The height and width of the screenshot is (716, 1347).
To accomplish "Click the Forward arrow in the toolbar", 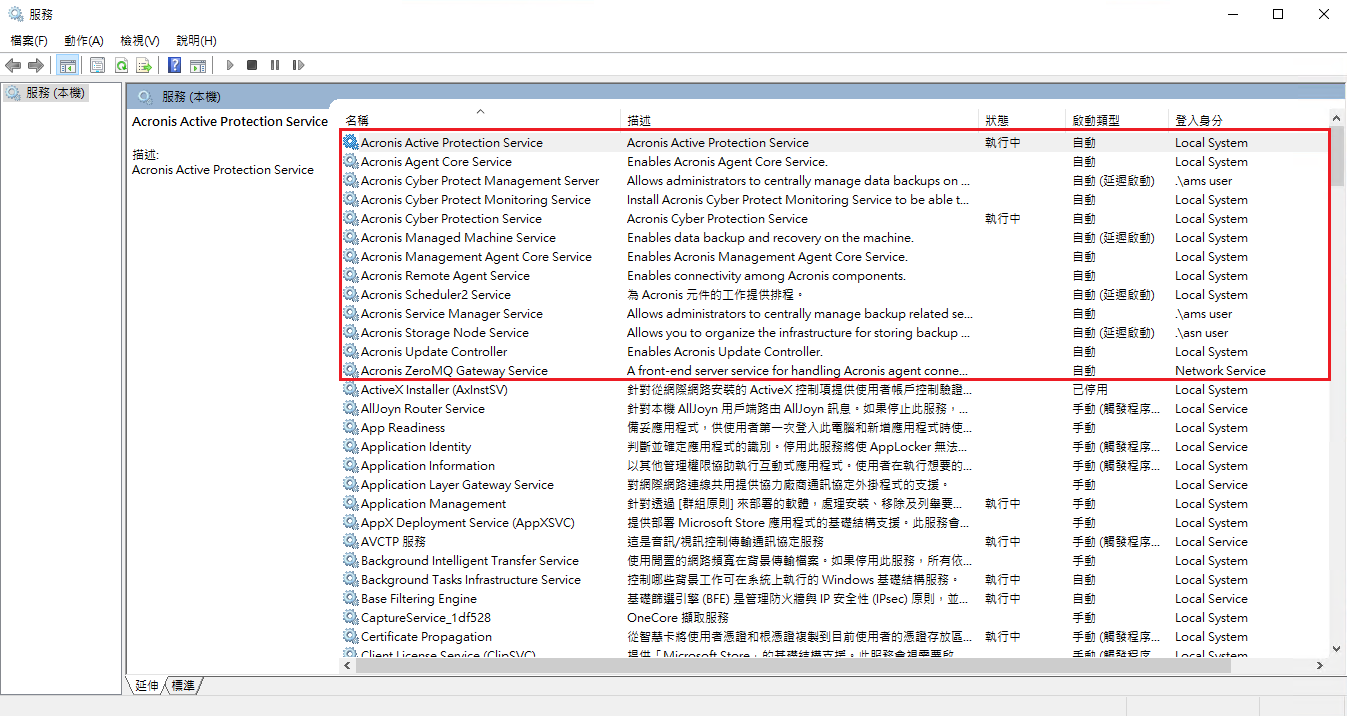I will point(36,65).
